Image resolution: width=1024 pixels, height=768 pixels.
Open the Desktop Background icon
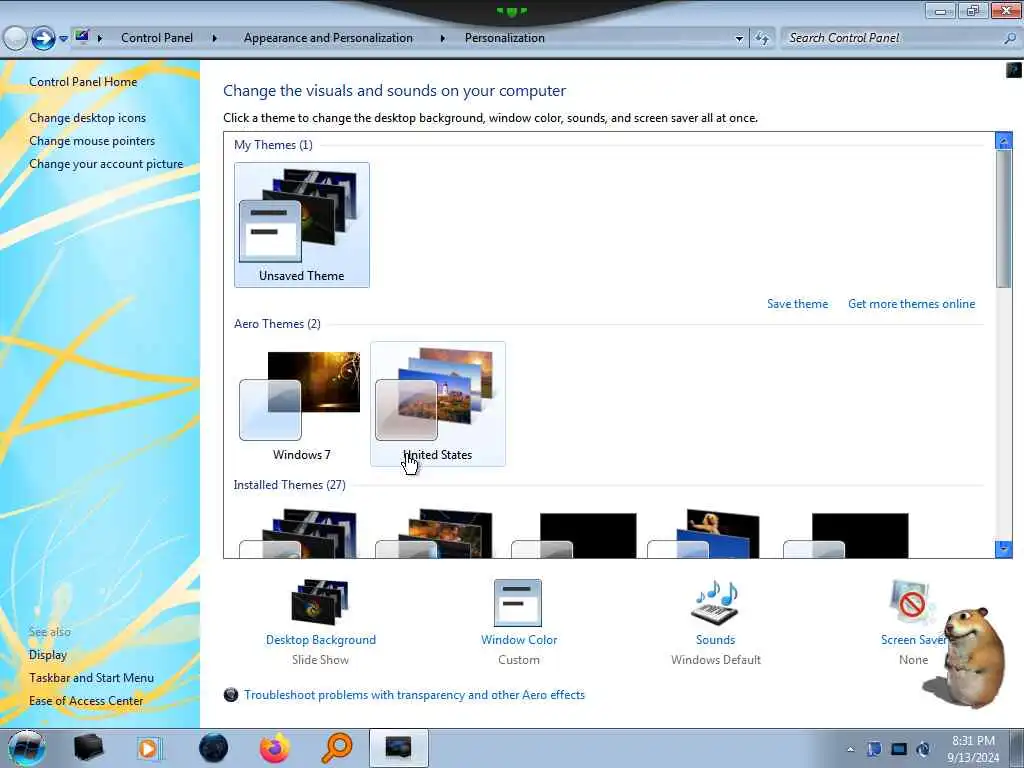[x=320, y=601]
